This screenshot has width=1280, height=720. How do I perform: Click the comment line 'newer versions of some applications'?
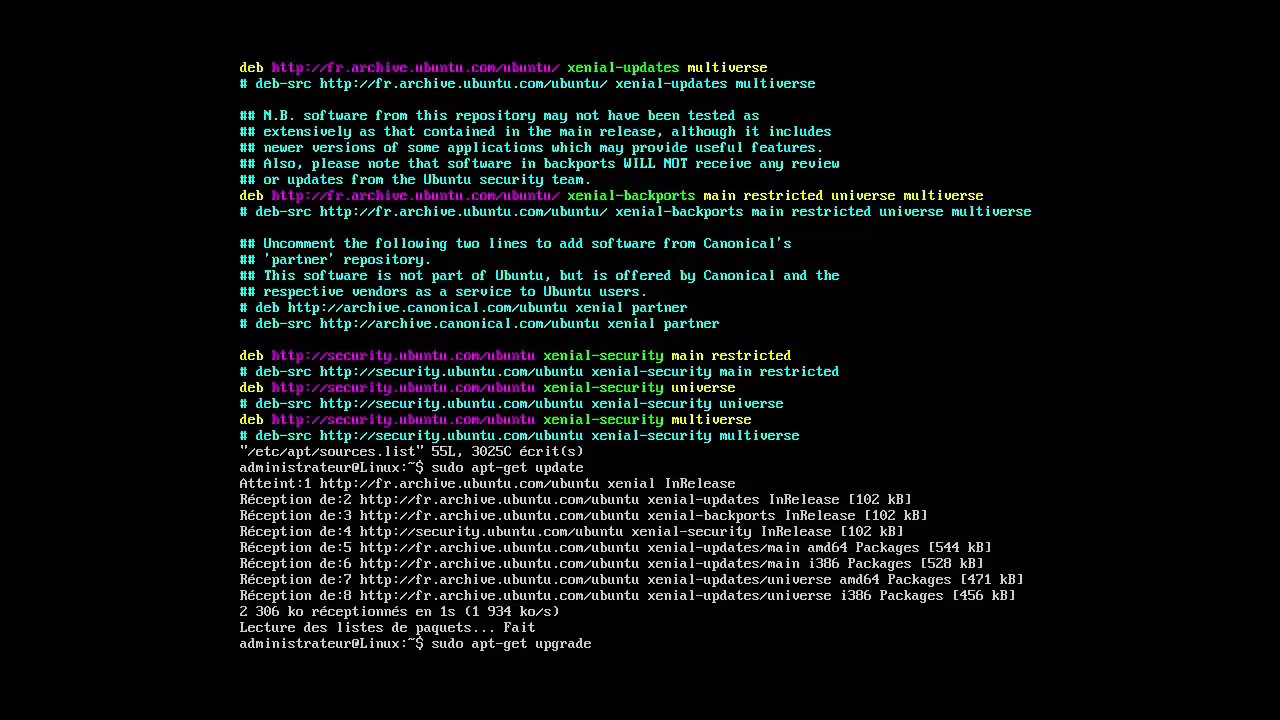[x=531, y=148]
